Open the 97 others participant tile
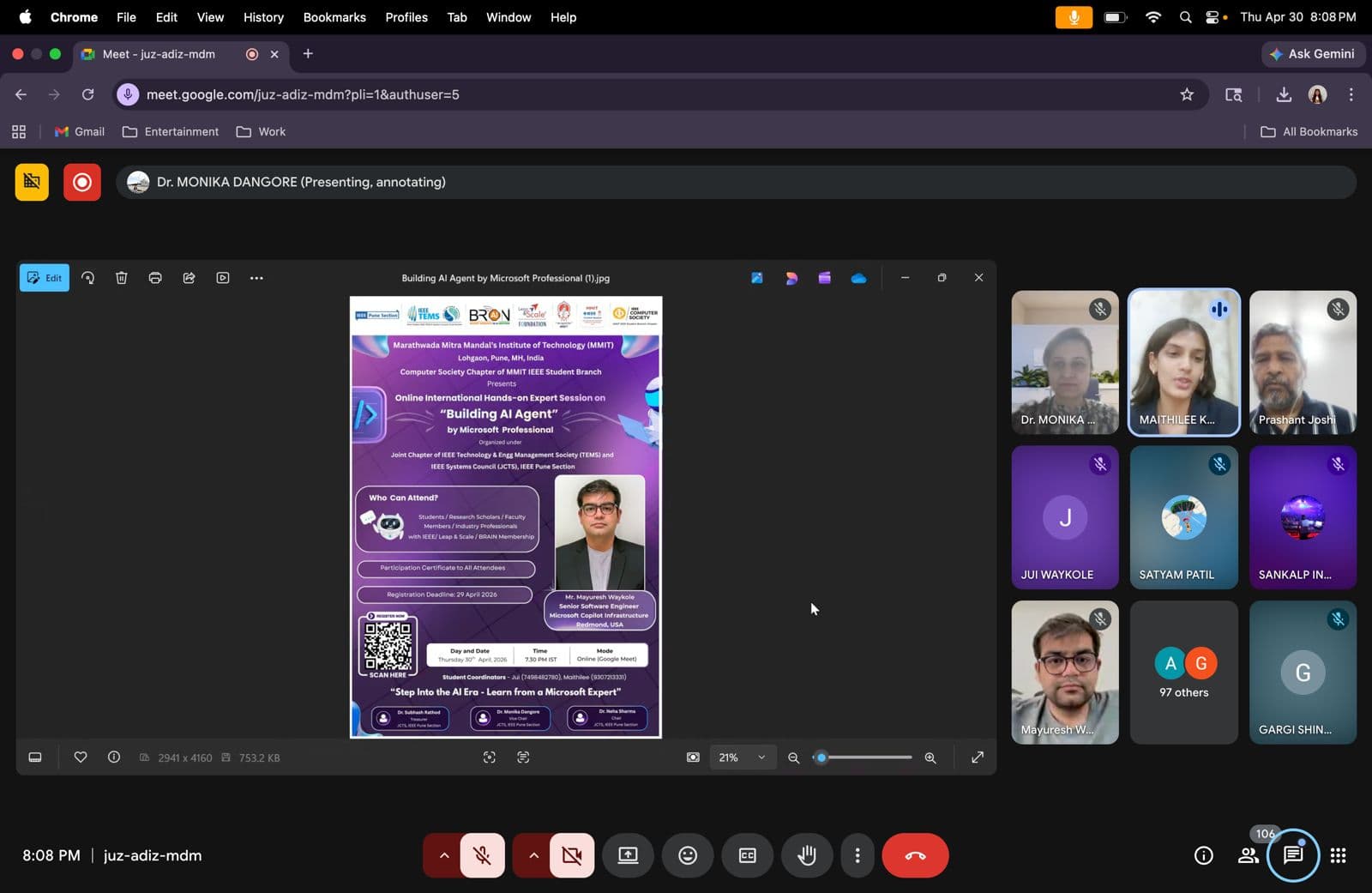Screen dimensions: 1372x893 pyautogui.click(x=1183, y=672)
